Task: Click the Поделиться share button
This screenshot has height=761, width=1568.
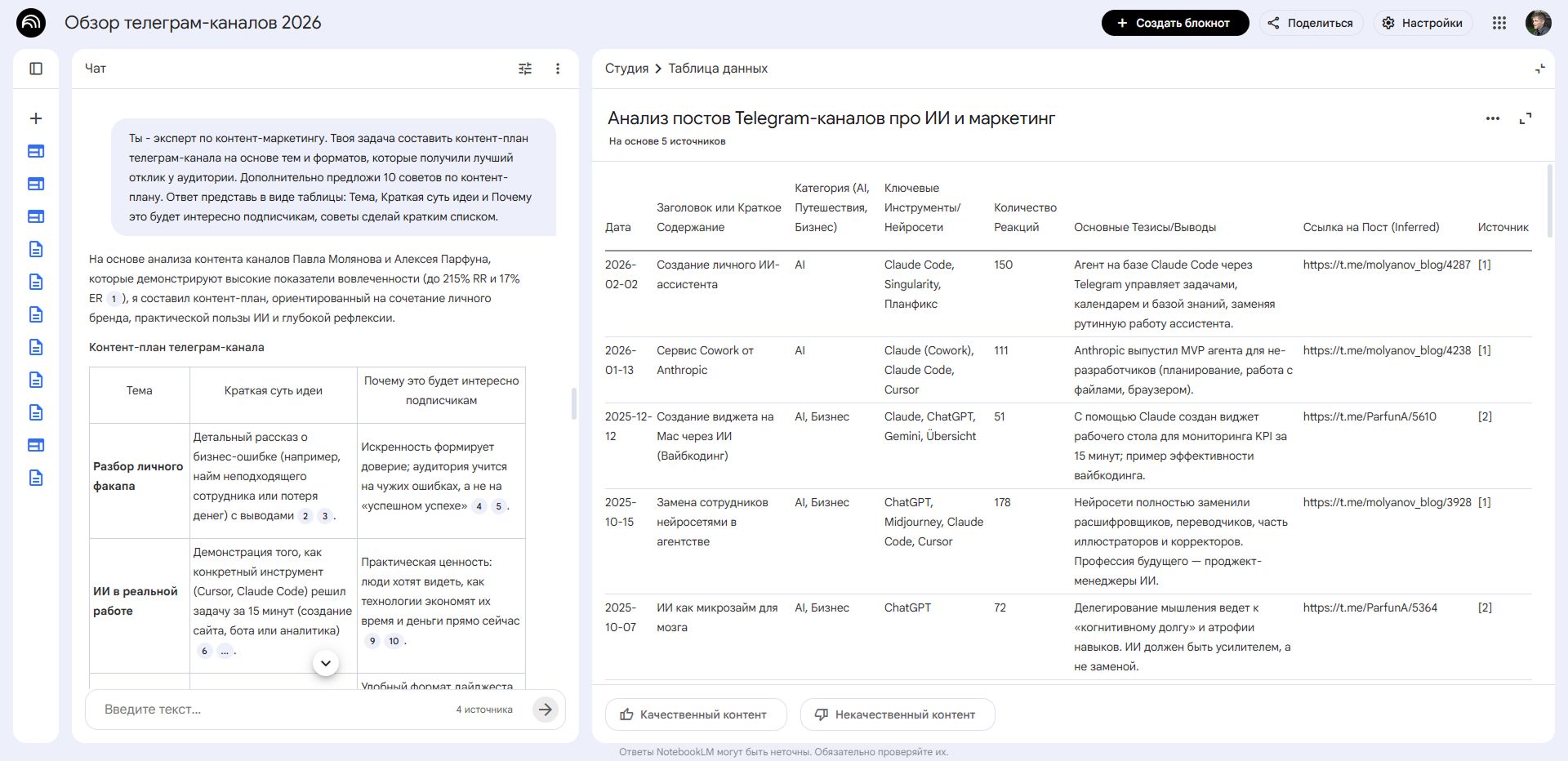Action: [x=1311, y=23]
